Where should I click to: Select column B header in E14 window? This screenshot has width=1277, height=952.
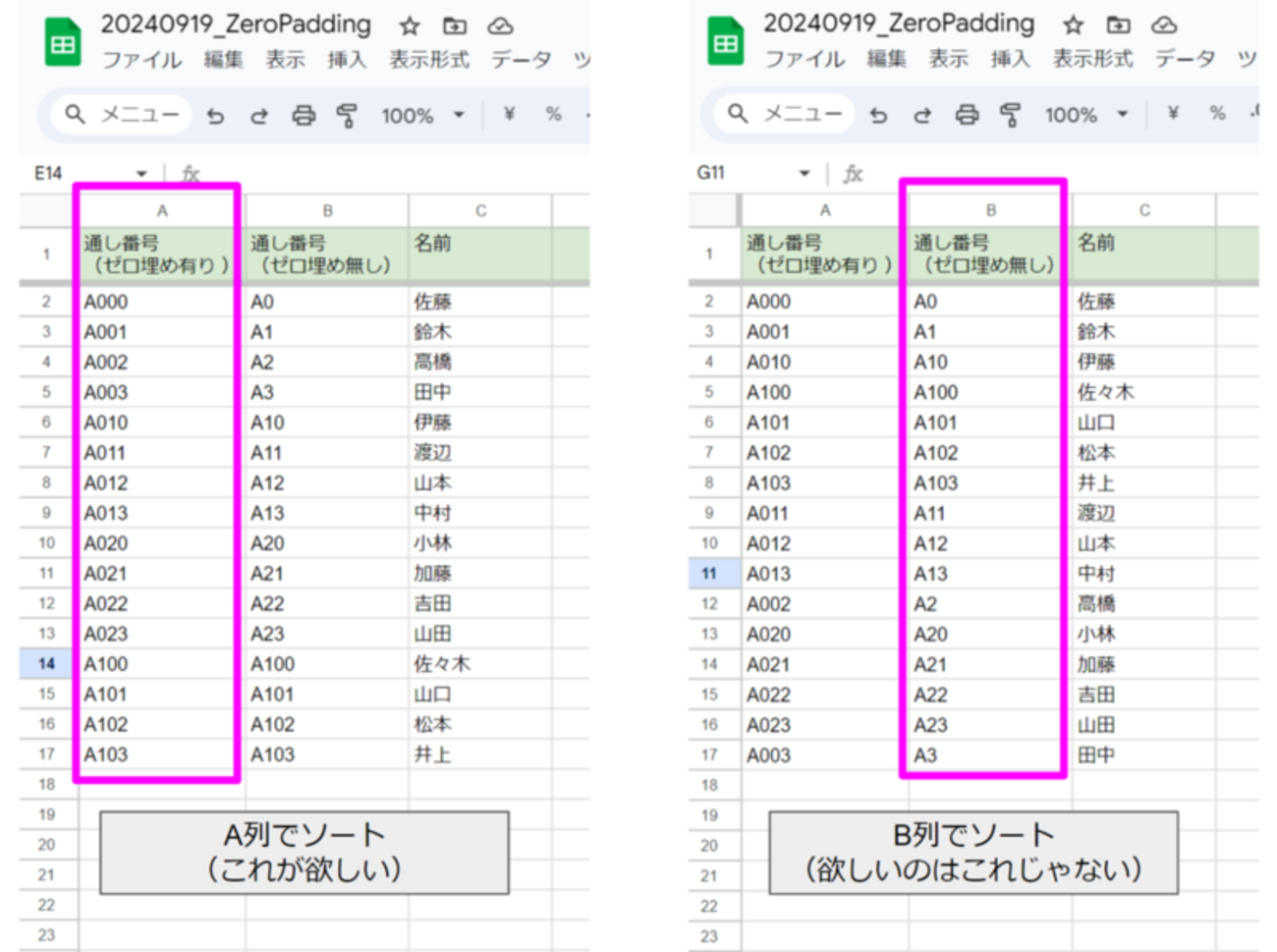point(327,211)
